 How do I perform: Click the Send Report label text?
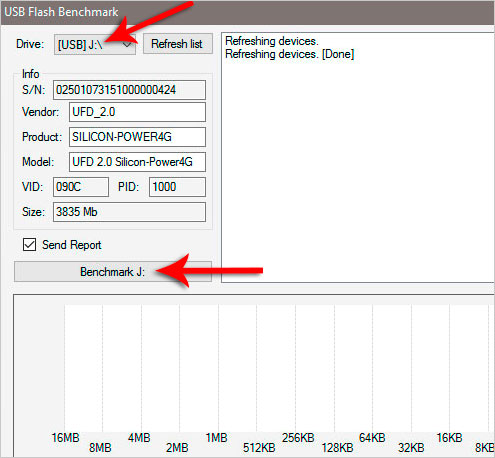[x=72, y=245]
